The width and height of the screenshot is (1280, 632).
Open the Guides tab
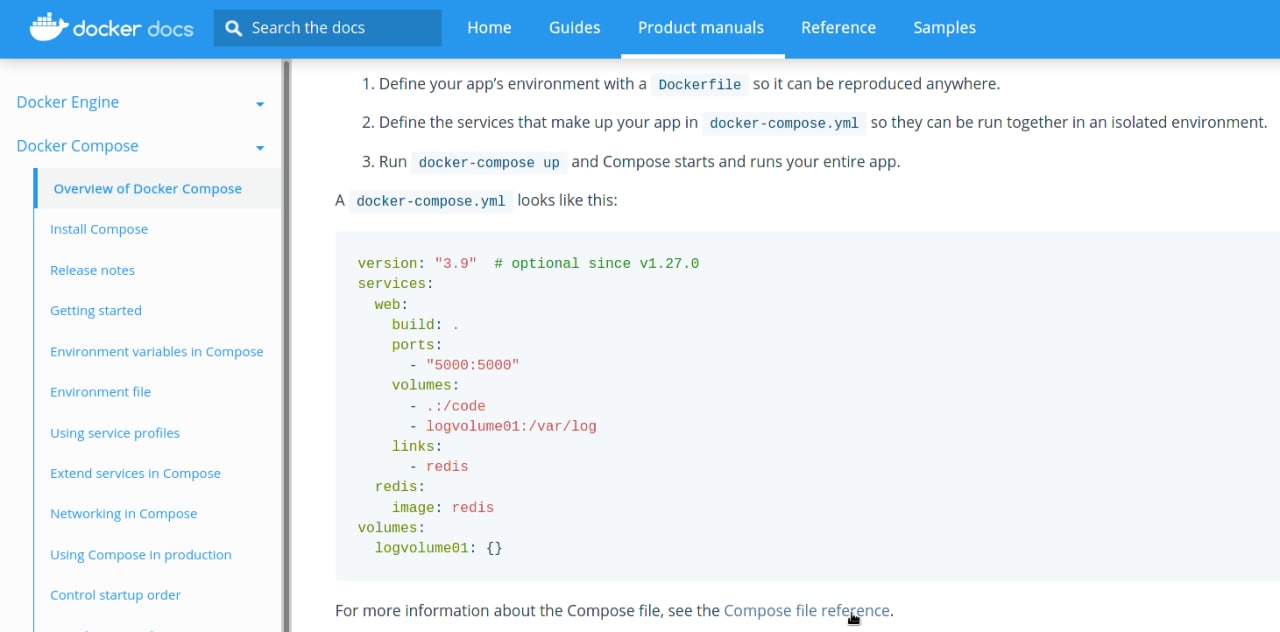pyautogui.click(x=575, y=28)
